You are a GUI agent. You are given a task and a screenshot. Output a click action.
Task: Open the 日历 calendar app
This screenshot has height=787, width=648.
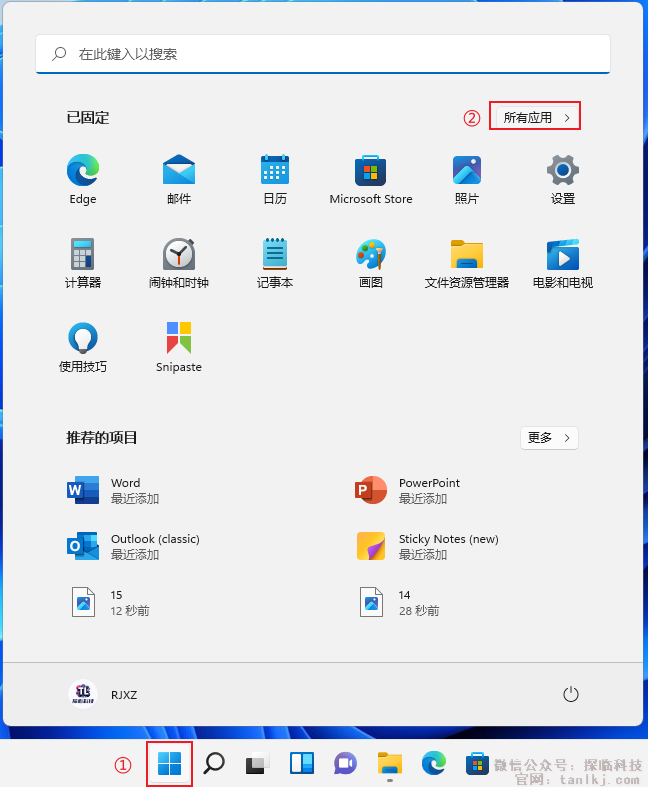click(x=275, y=179)
